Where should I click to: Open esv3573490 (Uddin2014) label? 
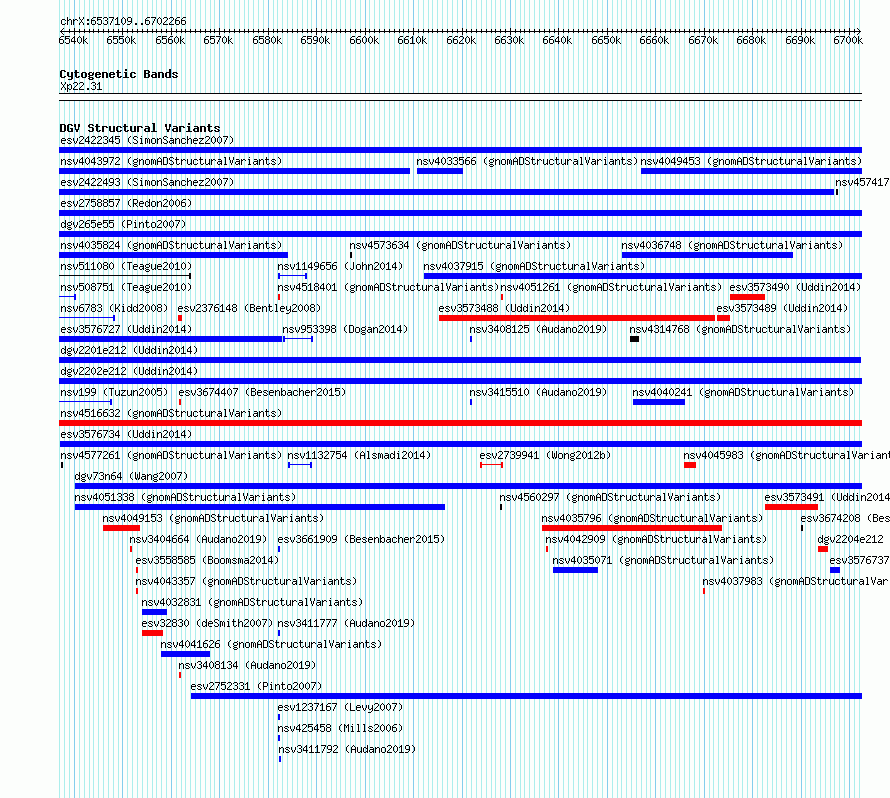tap(795, 287)
